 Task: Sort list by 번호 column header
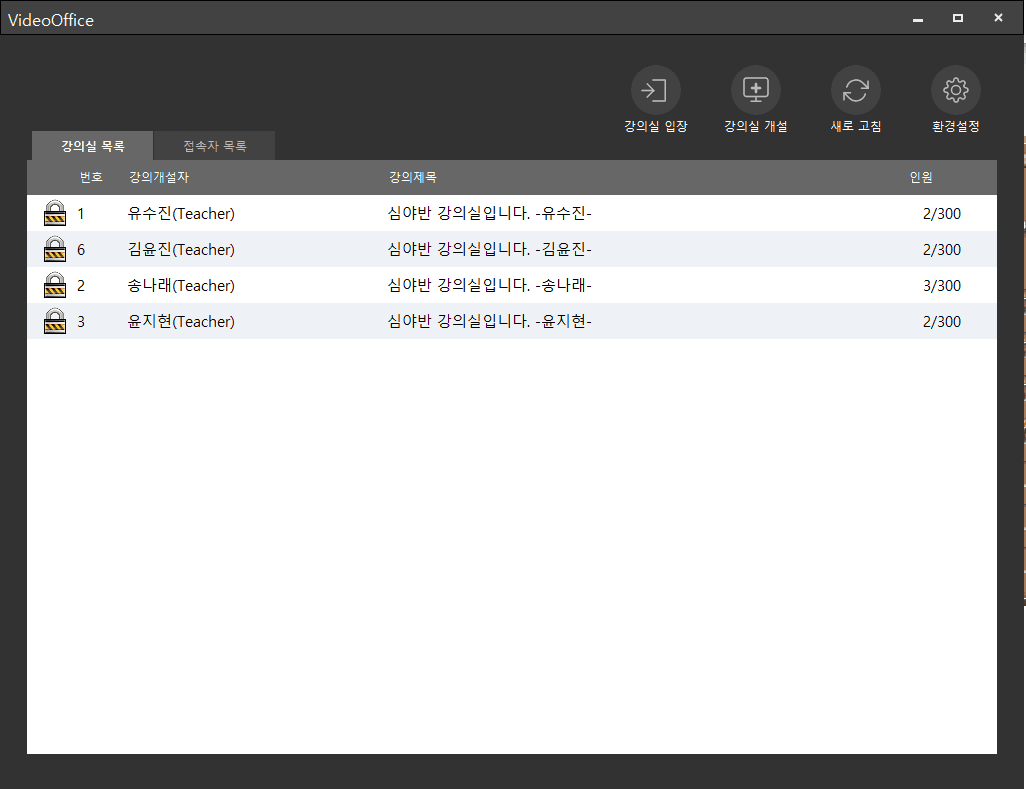[91, 177]
